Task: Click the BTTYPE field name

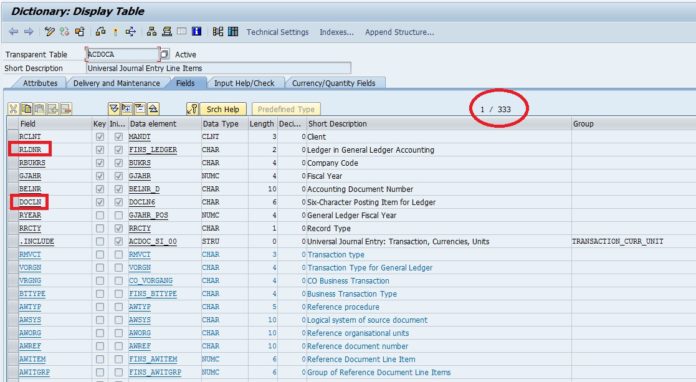Action: point(32,293)
